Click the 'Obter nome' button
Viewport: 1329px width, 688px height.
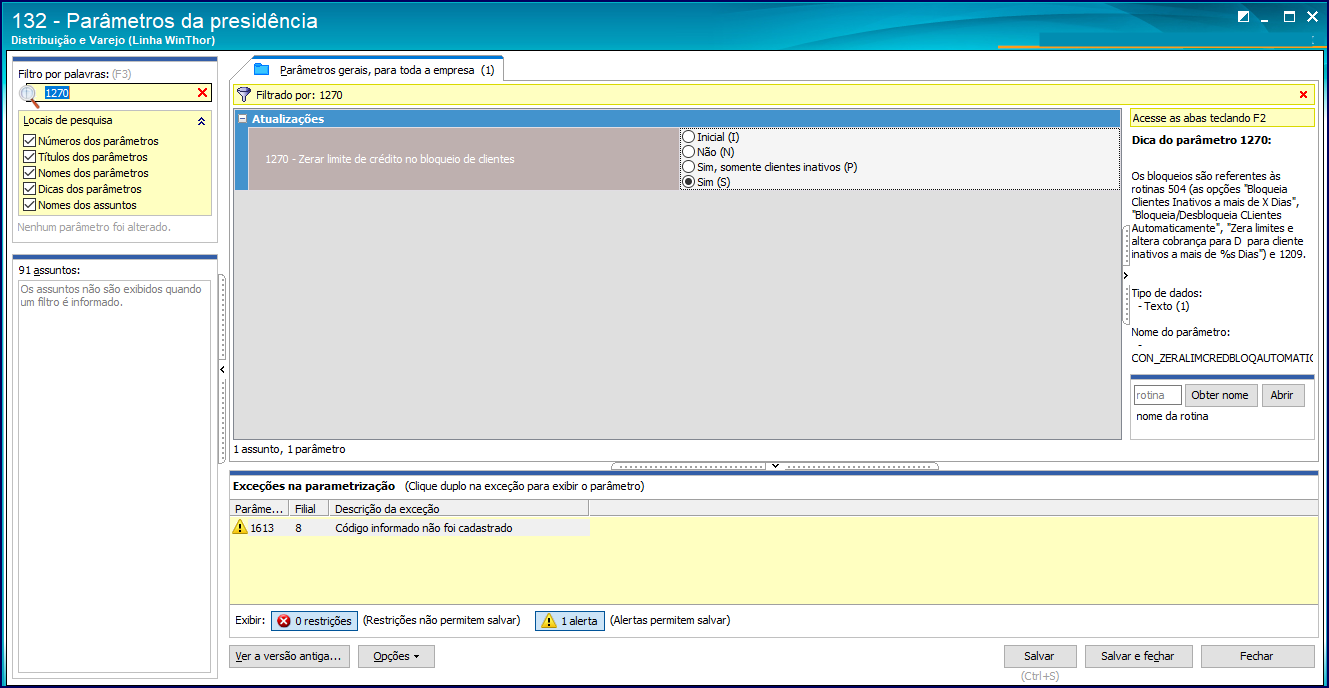[1220, 395]
